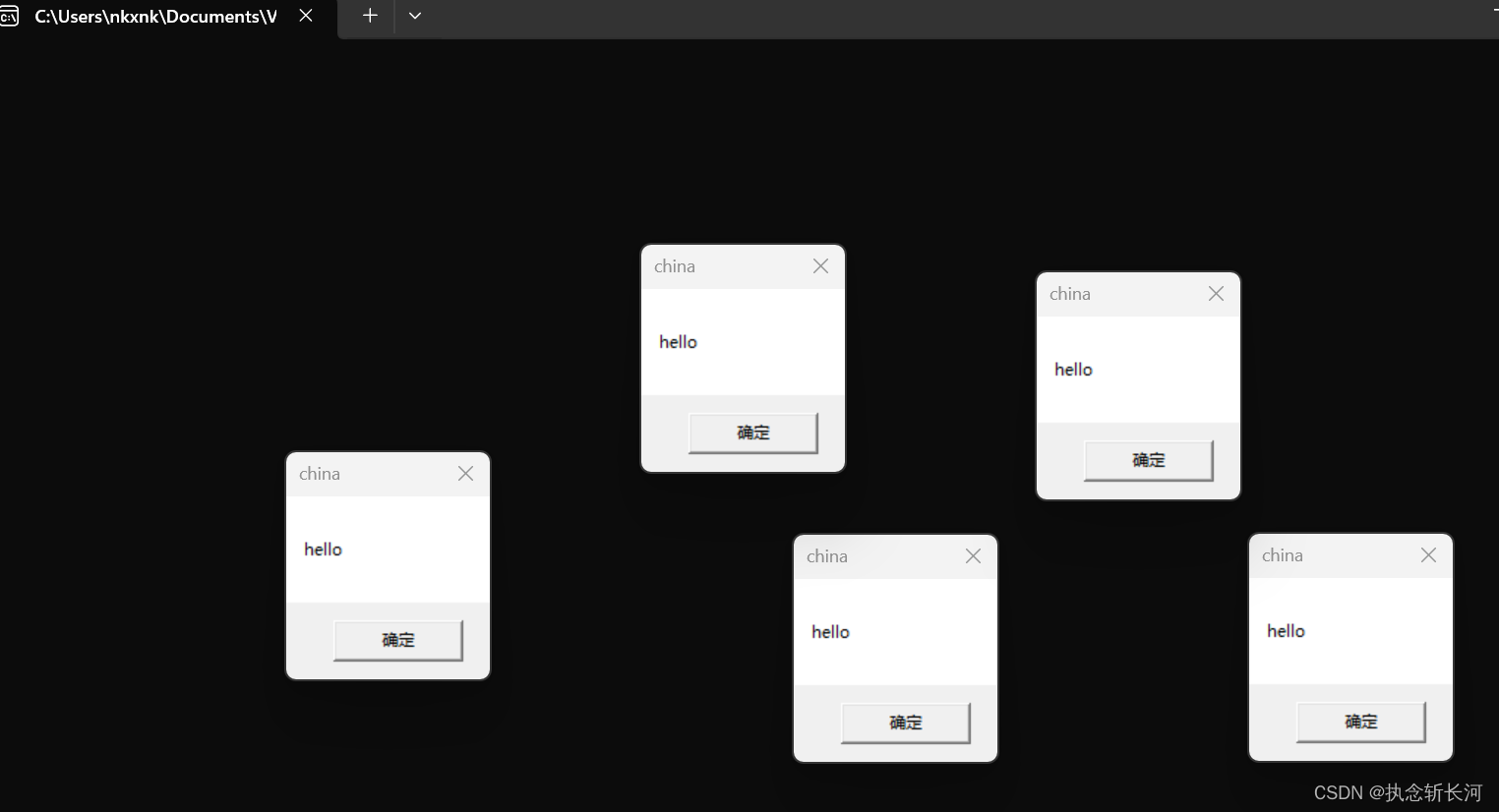
Task: Click 确定 in the lower-middle china dialog
Action: click(x=906, y=723)
